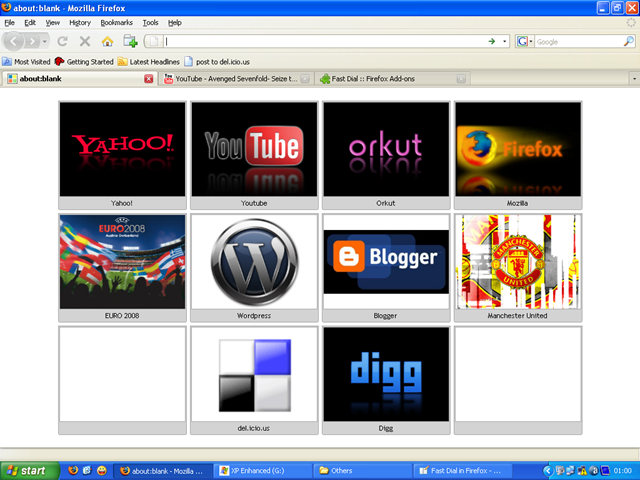This screenshot has width=640, height=480.
Task: Open the Google search engine selector
Action: point(524,41)
